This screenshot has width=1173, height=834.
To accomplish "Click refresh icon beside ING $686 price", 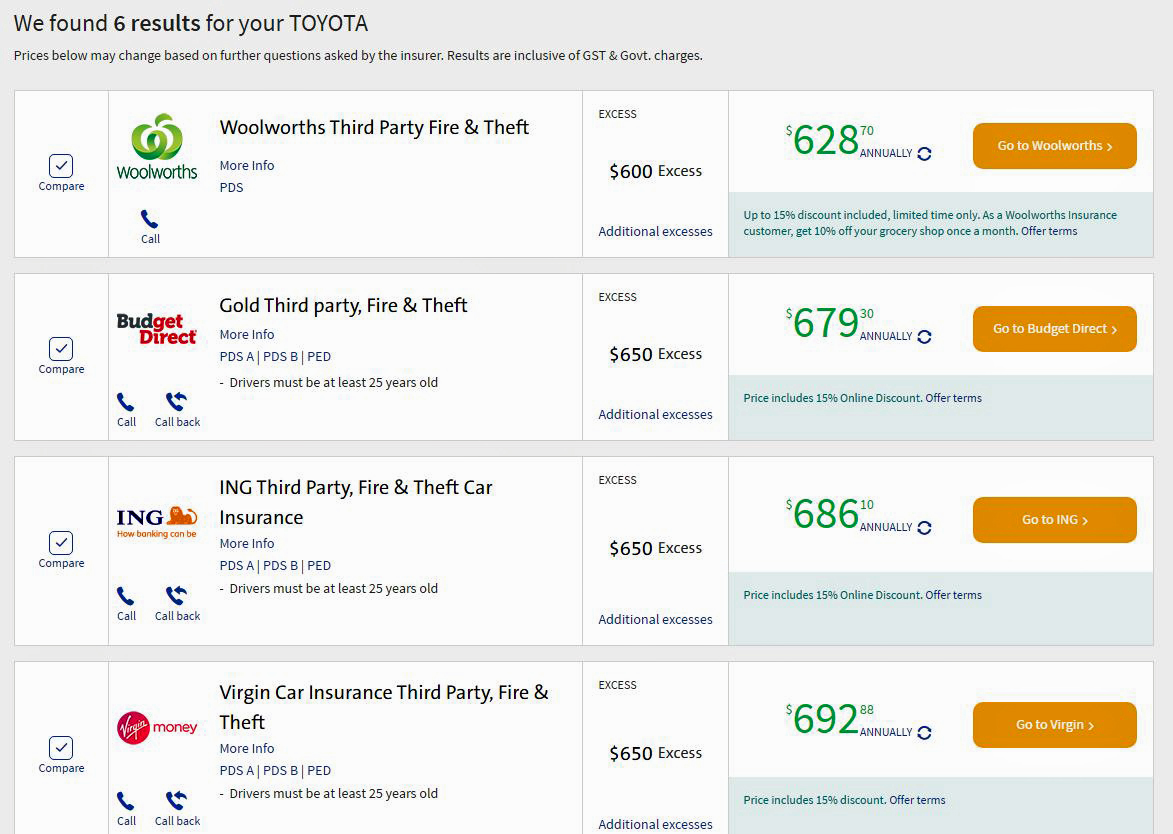I will (x=924, y=528).
